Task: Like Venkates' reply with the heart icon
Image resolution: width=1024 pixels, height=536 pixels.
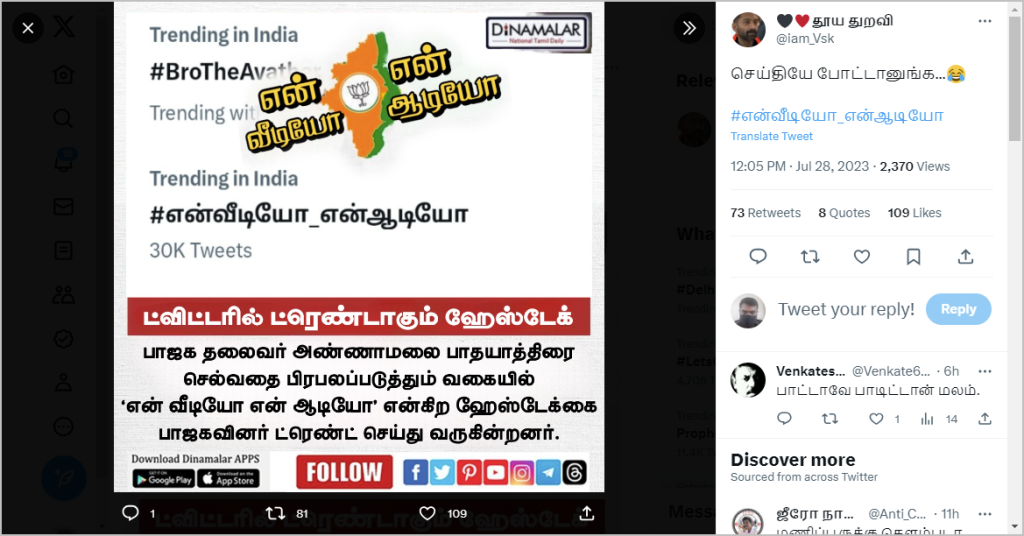Action: point(876,419)
